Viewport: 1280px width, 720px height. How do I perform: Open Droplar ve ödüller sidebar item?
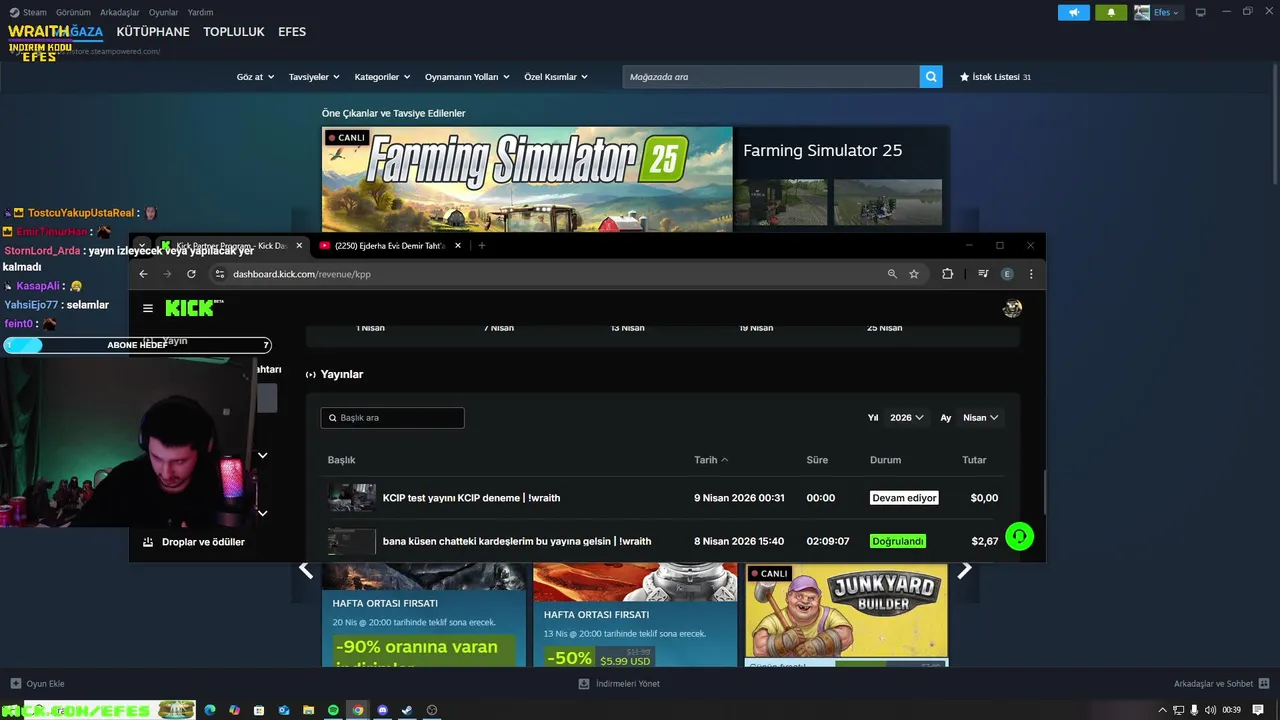(x=194, y=542)
